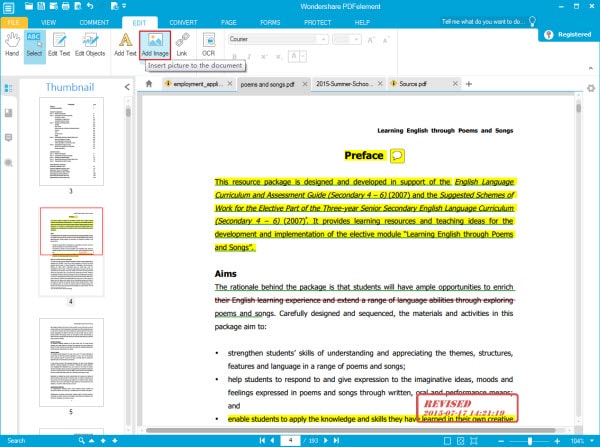Adjust the zoom slider handle
The image size is (600, 447).
click(530, 441)
